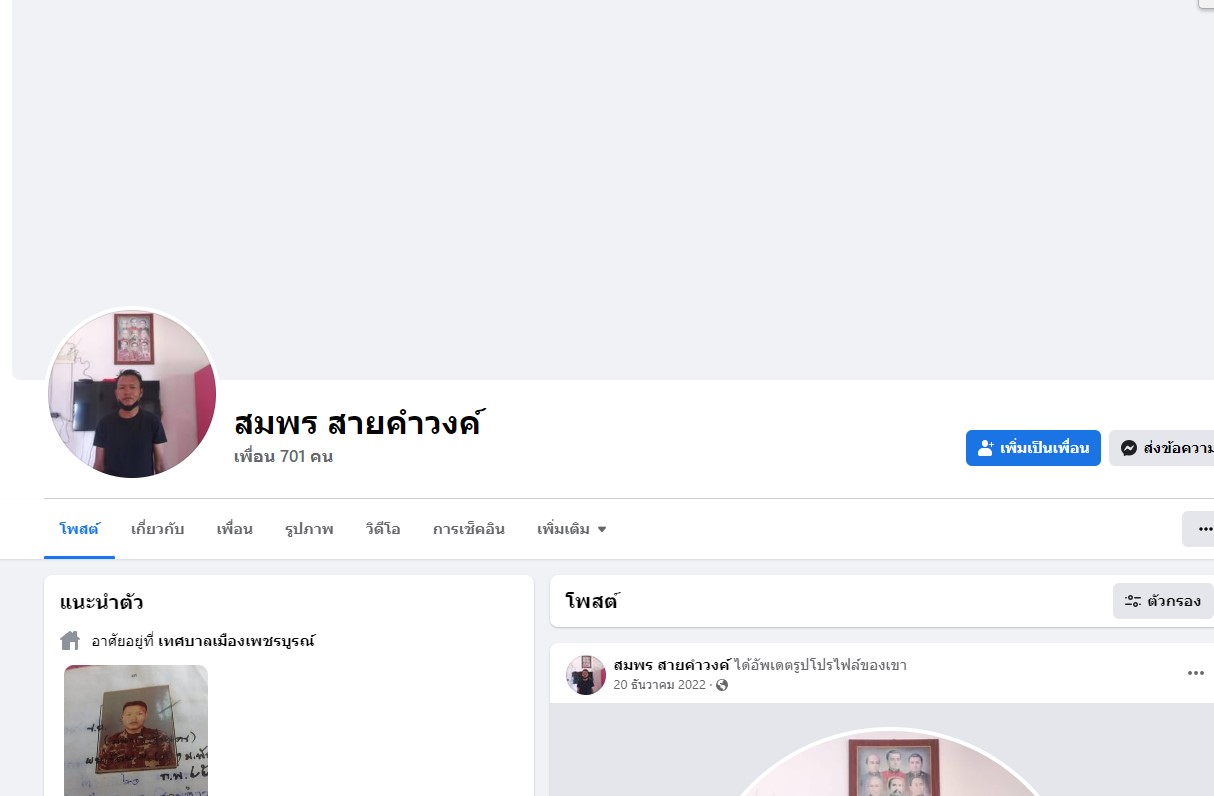The width and height of the screenshot is (1214, 796).
Task: Open the post options three-dots menu
Action: click(1196, 673)
